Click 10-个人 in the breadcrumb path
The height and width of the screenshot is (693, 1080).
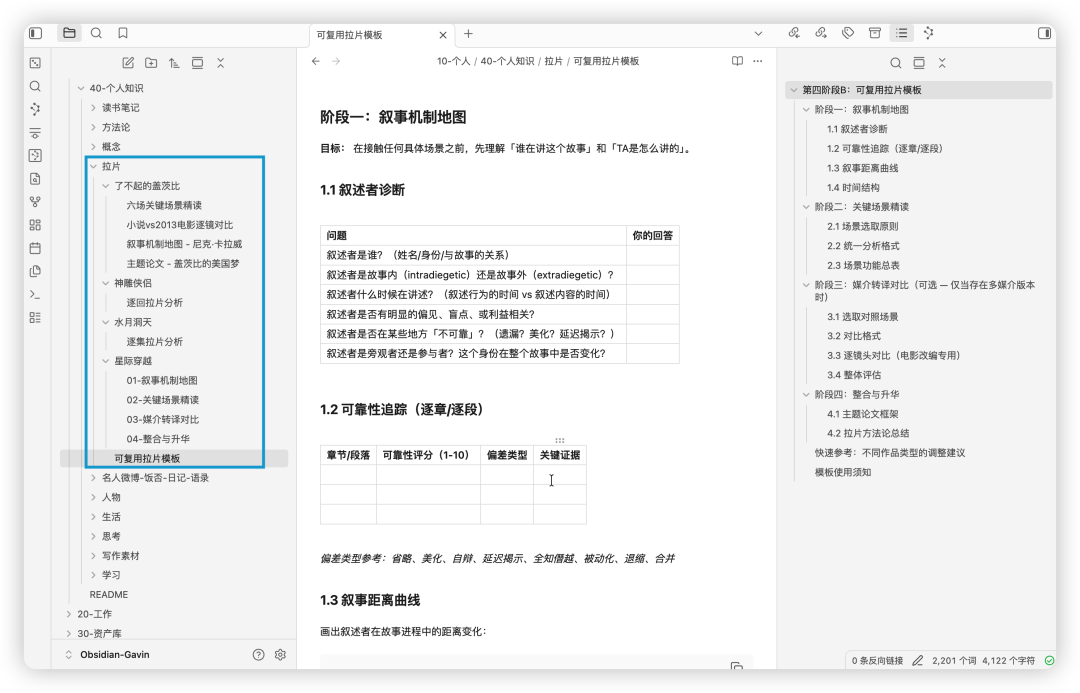click(x=453, y=61)
